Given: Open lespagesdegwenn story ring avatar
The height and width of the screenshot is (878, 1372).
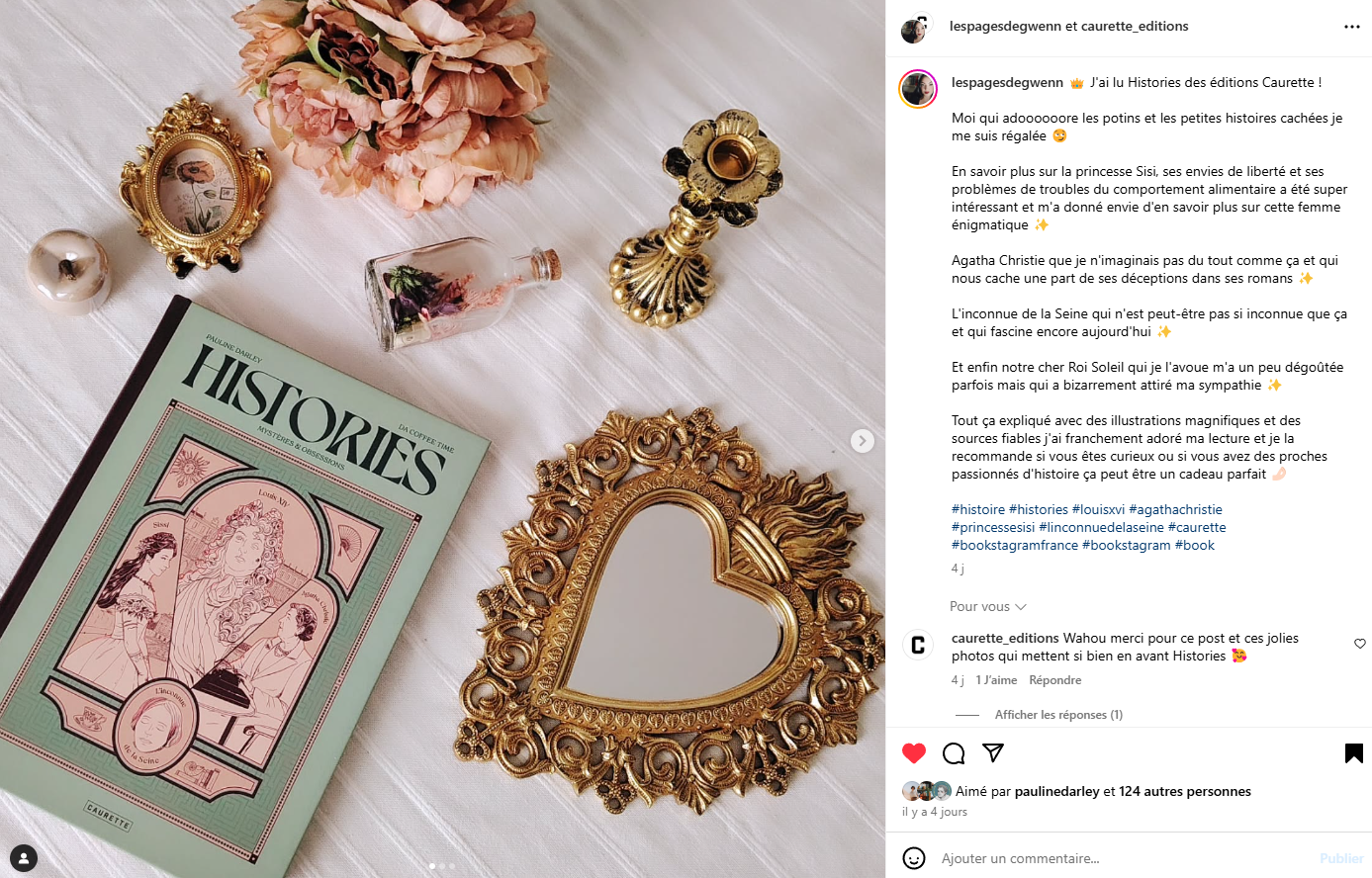Looking at the screenshot, I should coord(918,89).
